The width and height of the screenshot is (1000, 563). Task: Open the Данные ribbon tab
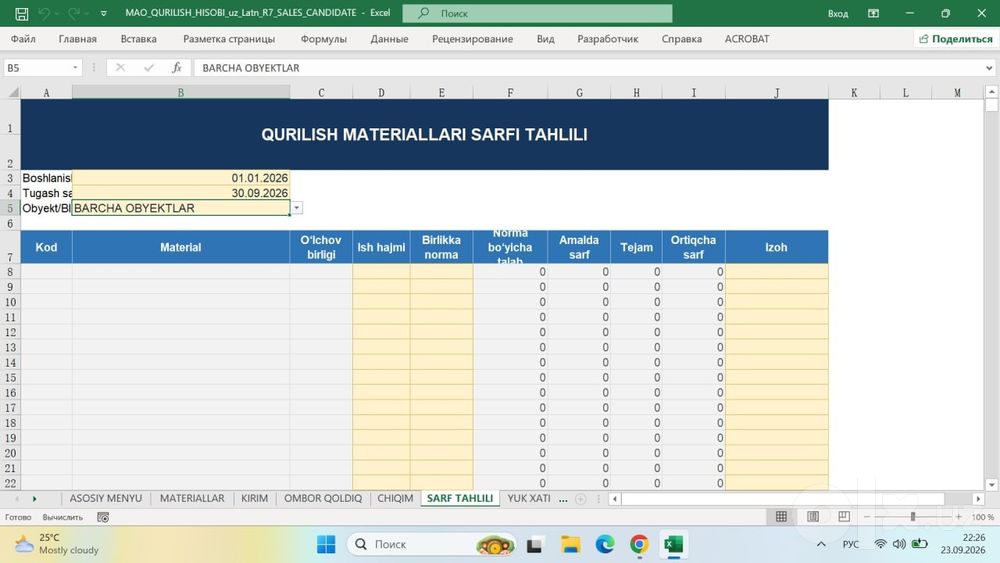[389, 39]
